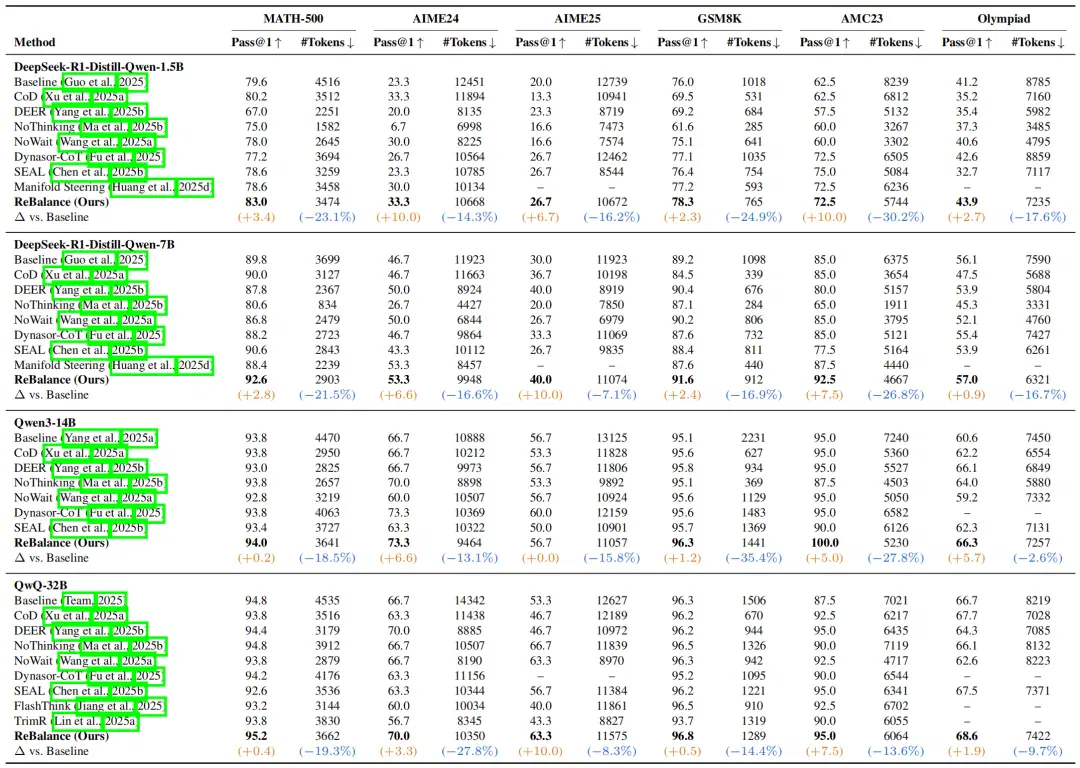Select the 13125 AIME25 tokens value
This screenshot has width=1080, height=768.
coord(612,438)
